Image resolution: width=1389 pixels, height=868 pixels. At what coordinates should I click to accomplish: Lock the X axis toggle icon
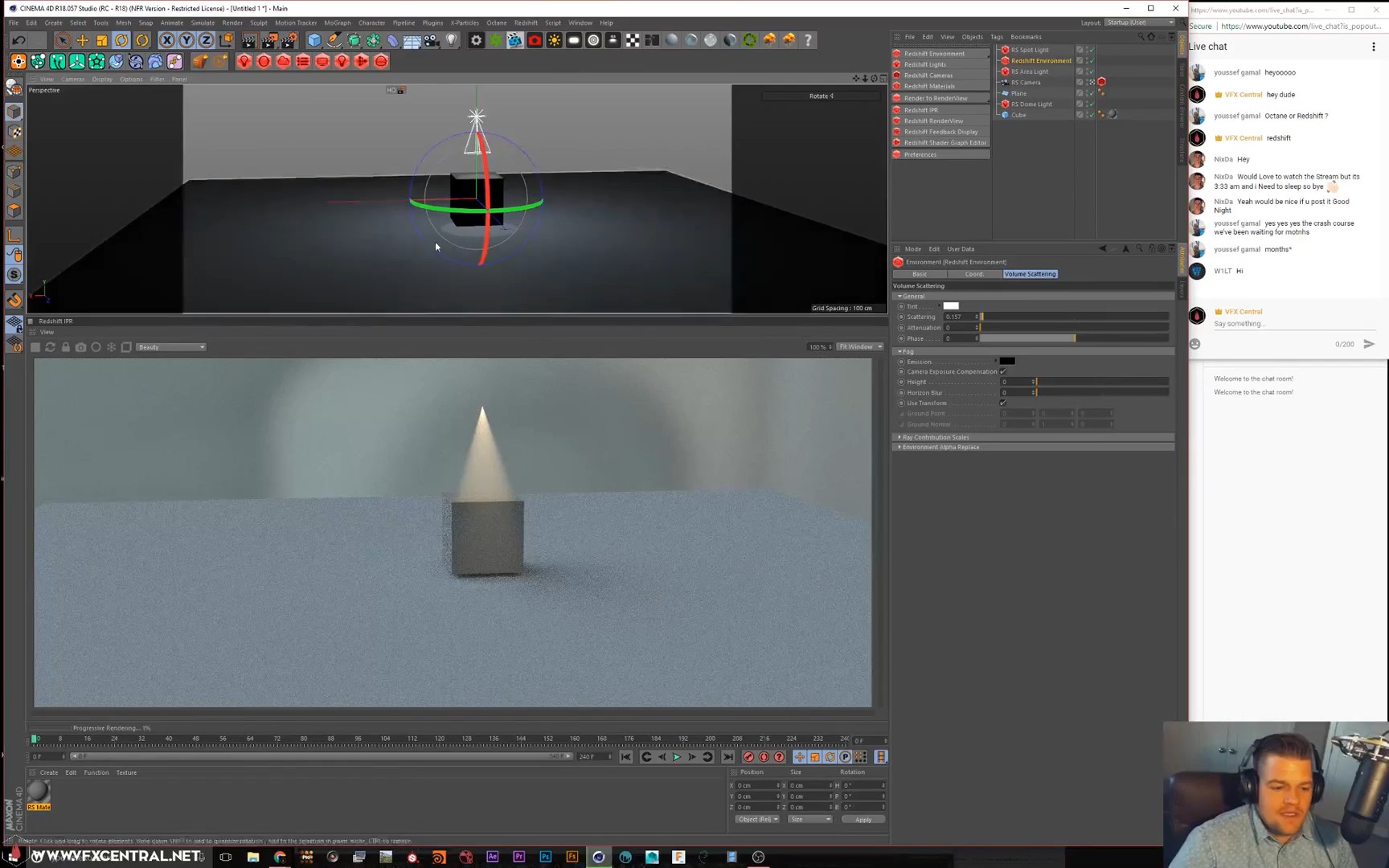(x=166, y=40)
